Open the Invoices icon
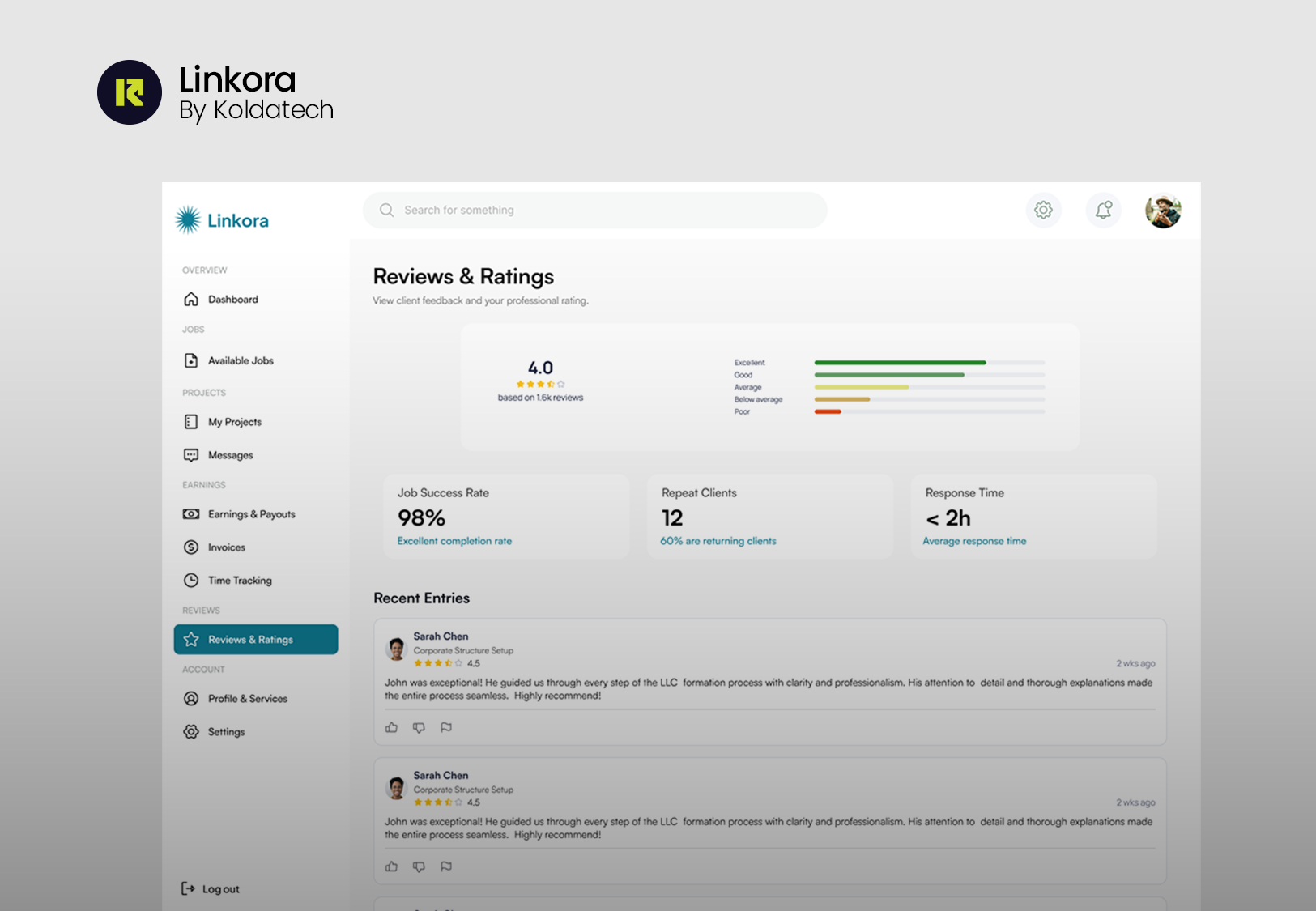This screenshot has width=1316, height=911. click(x=191, y=547)
